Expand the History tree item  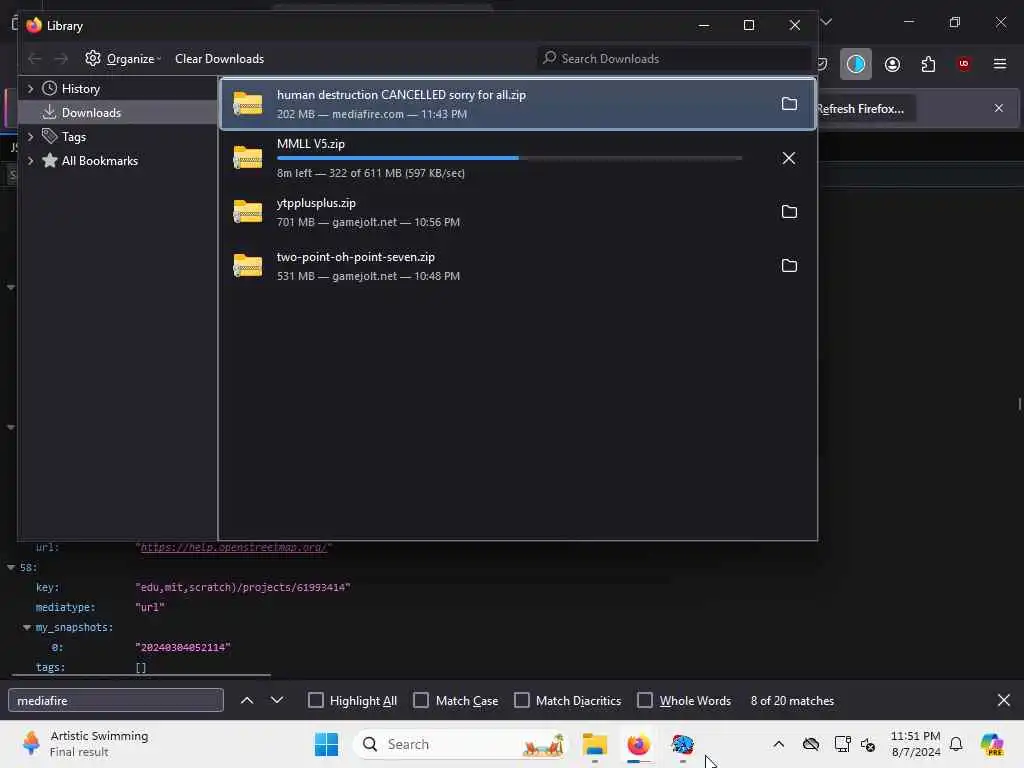coord(30,88)
